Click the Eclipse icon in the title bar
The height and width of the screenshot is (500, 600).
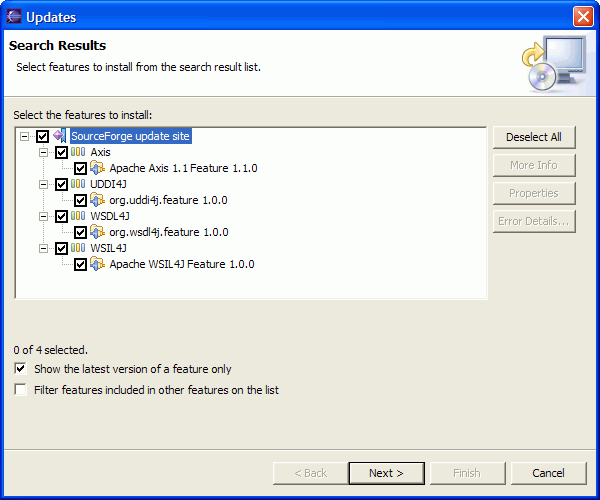click(x=14, y=17)
